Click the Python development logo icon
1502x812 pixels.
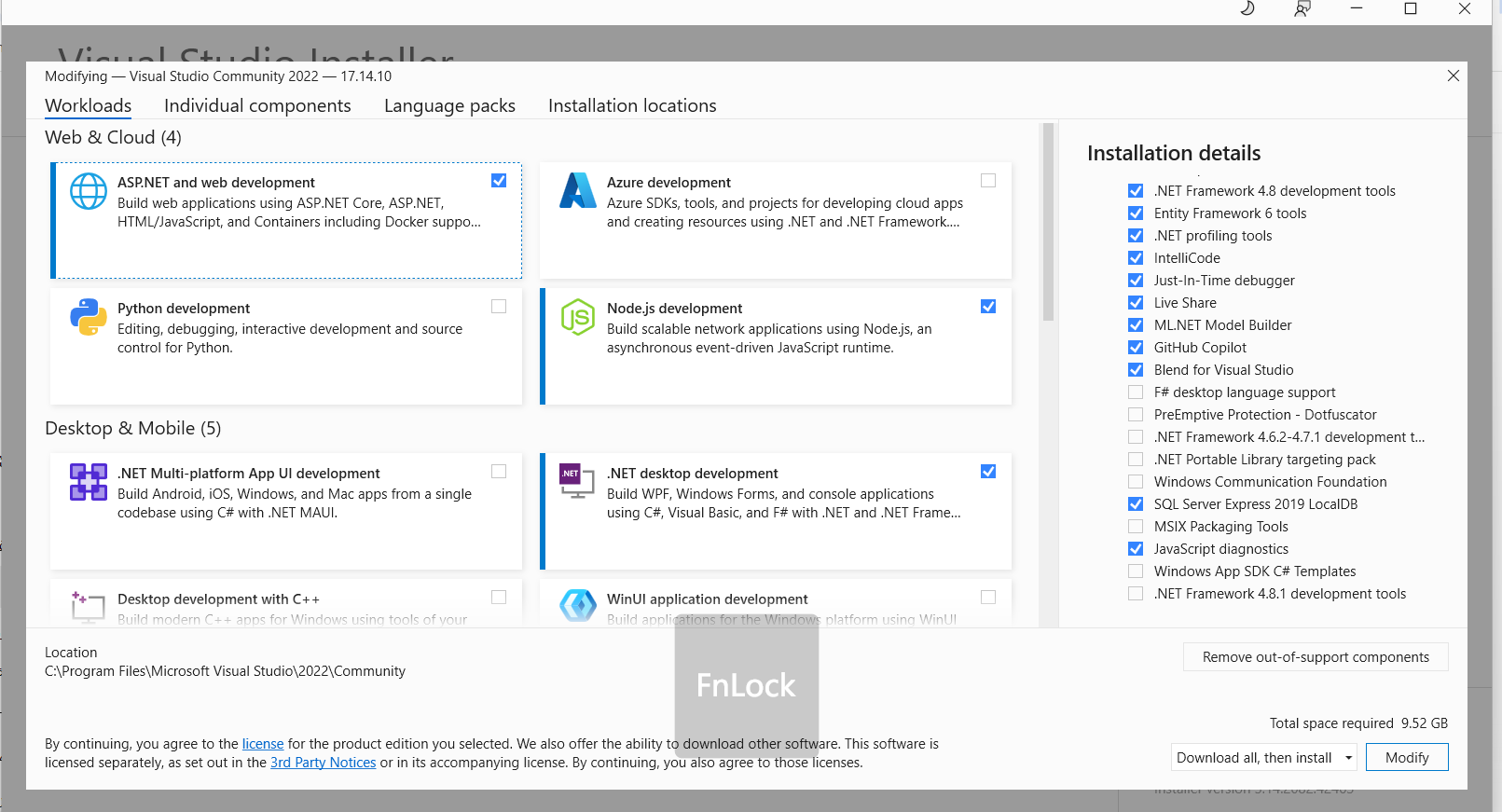(x=89, y=317)
